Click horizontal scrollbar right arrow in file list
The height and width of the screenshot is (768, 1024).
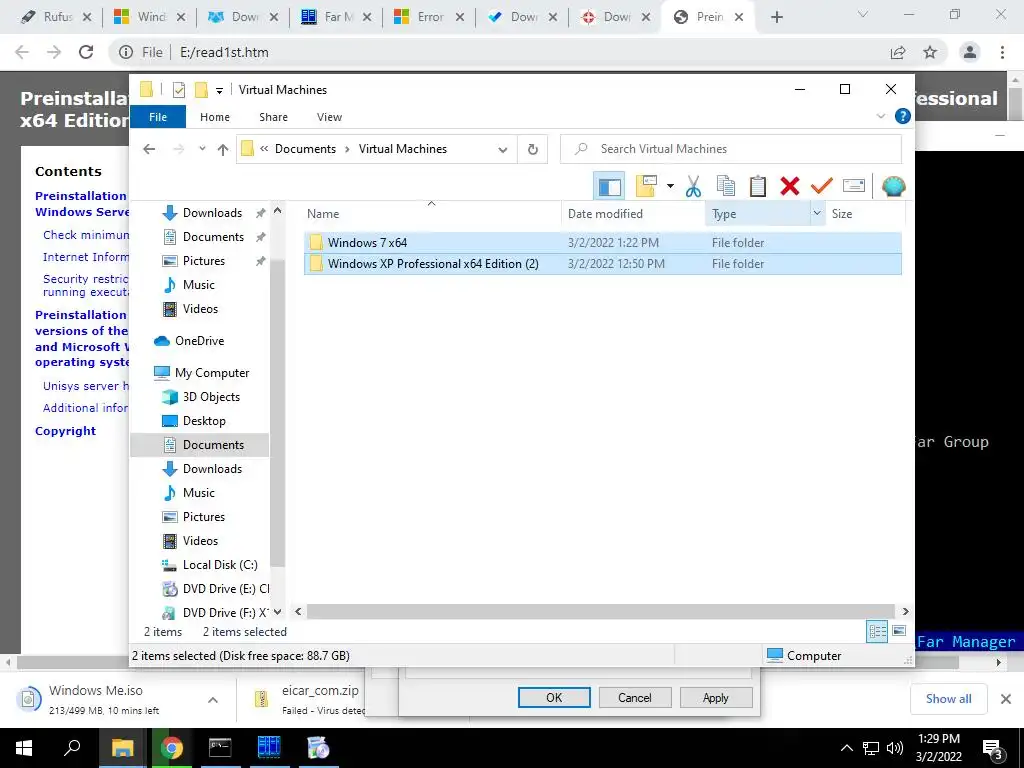click(x=905, y=612)
